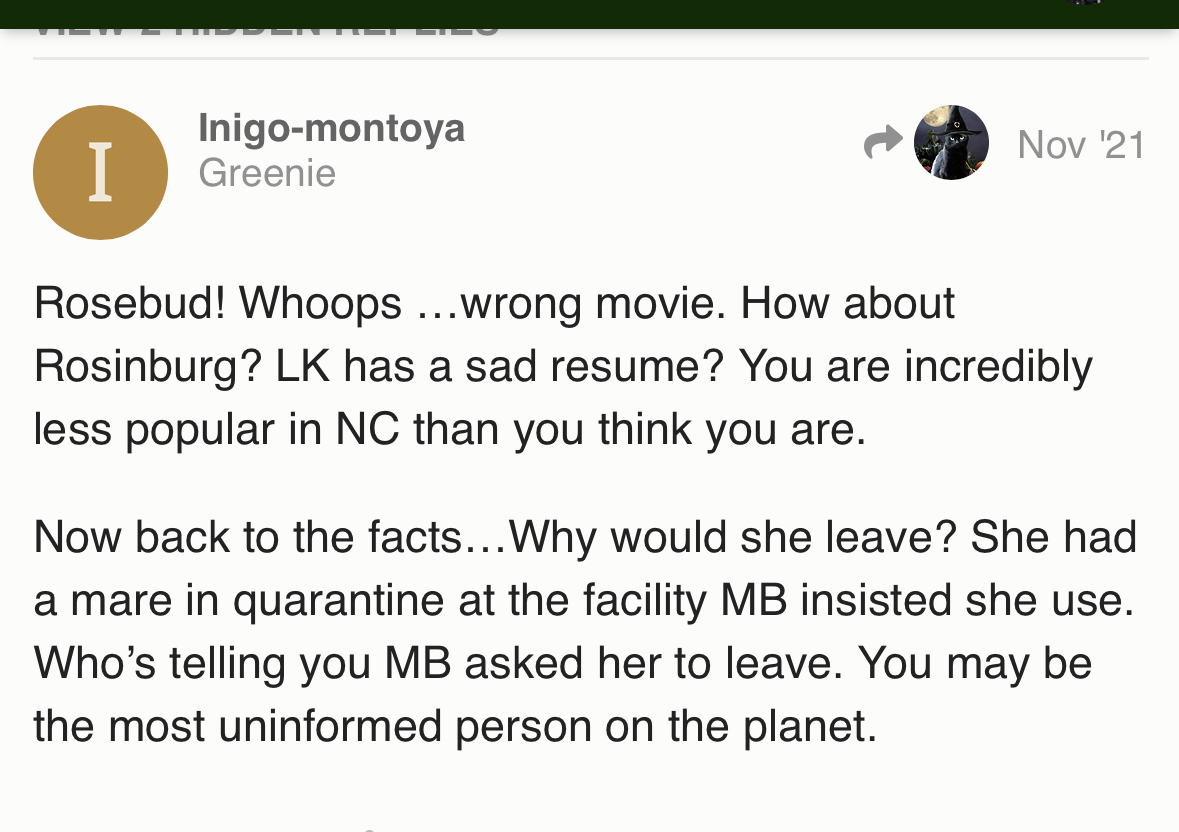Click the words "MB insisted she use"
The width and height of the screenshot is (1179, 832).
[x=926, y=601]
